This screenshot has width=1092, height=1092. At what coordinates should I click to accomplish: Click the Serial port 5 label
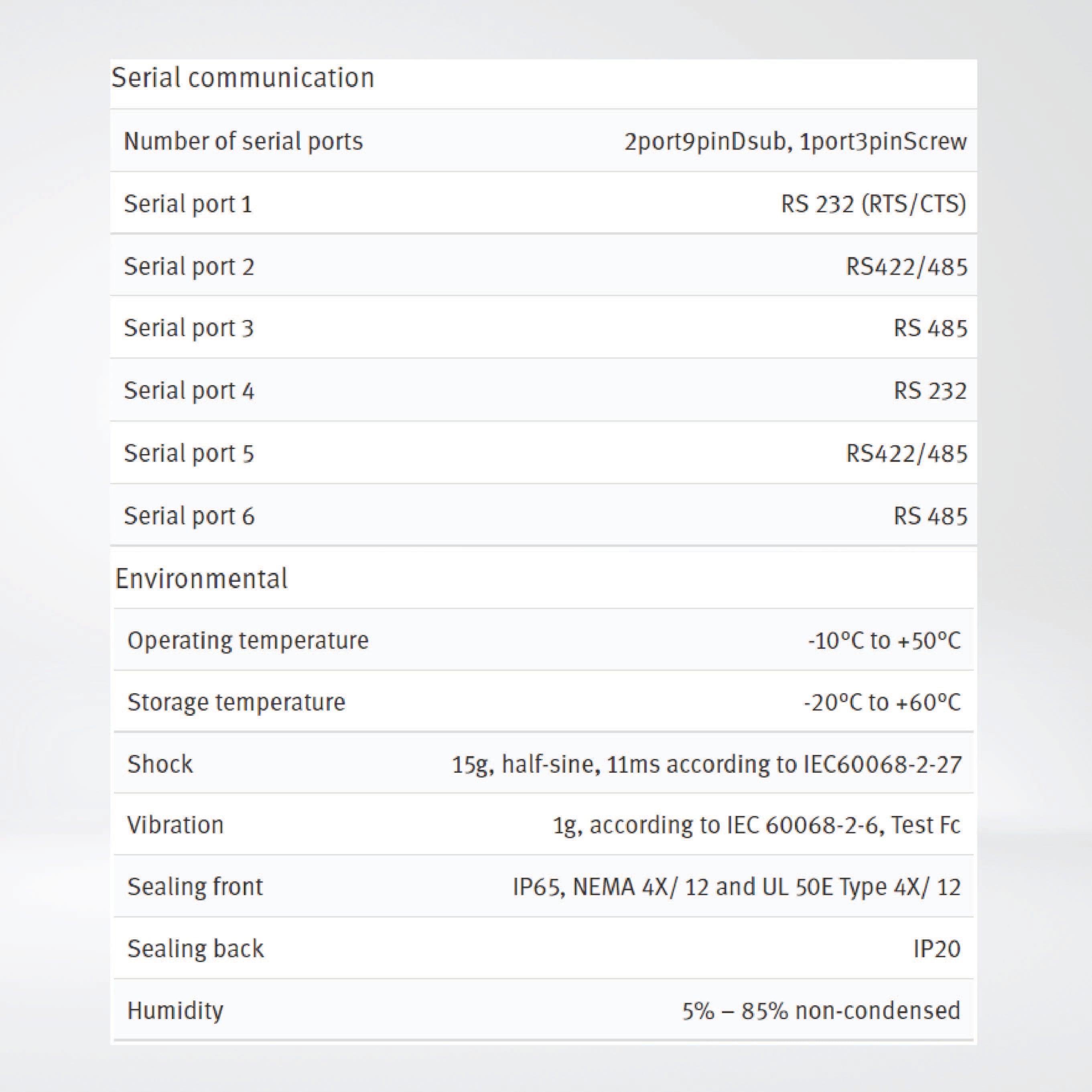click(x=189, y=454)
